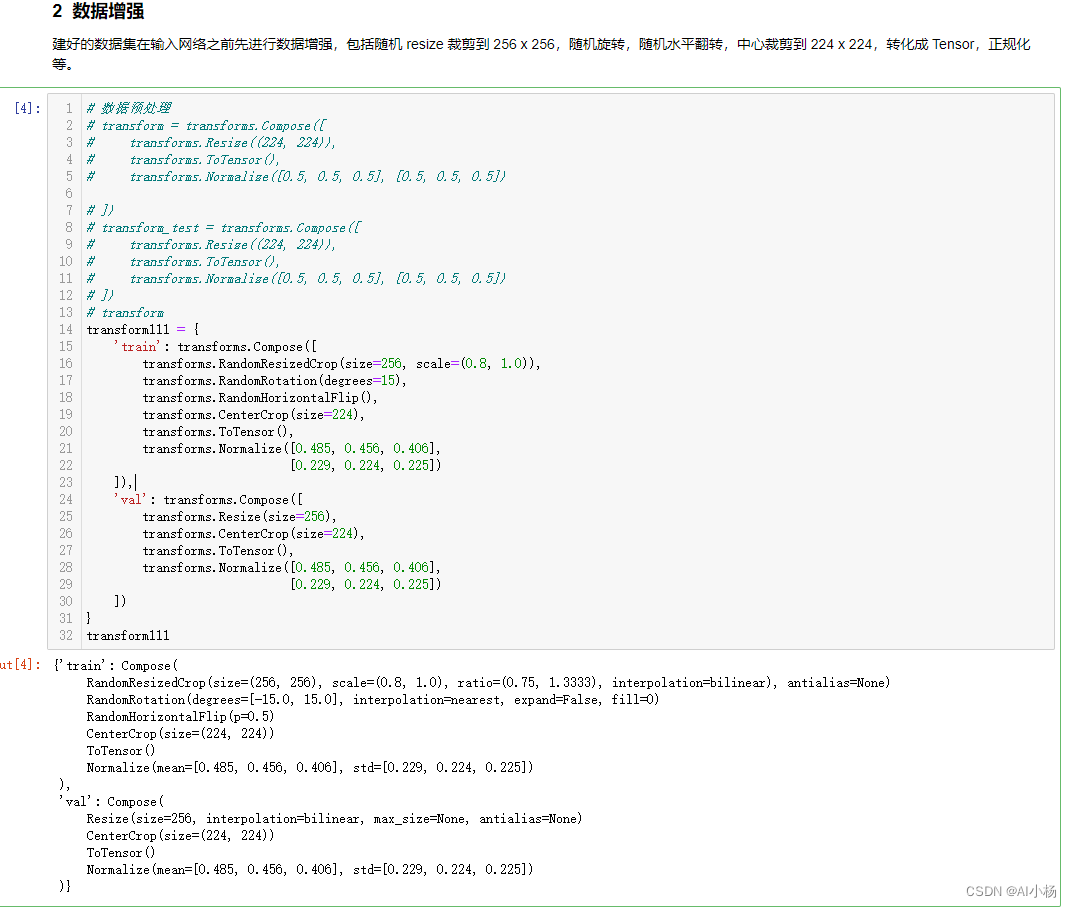Click line 28 Normalize mean values
The height and width of the screenshot is (907, 1072).
pos(291,567)
